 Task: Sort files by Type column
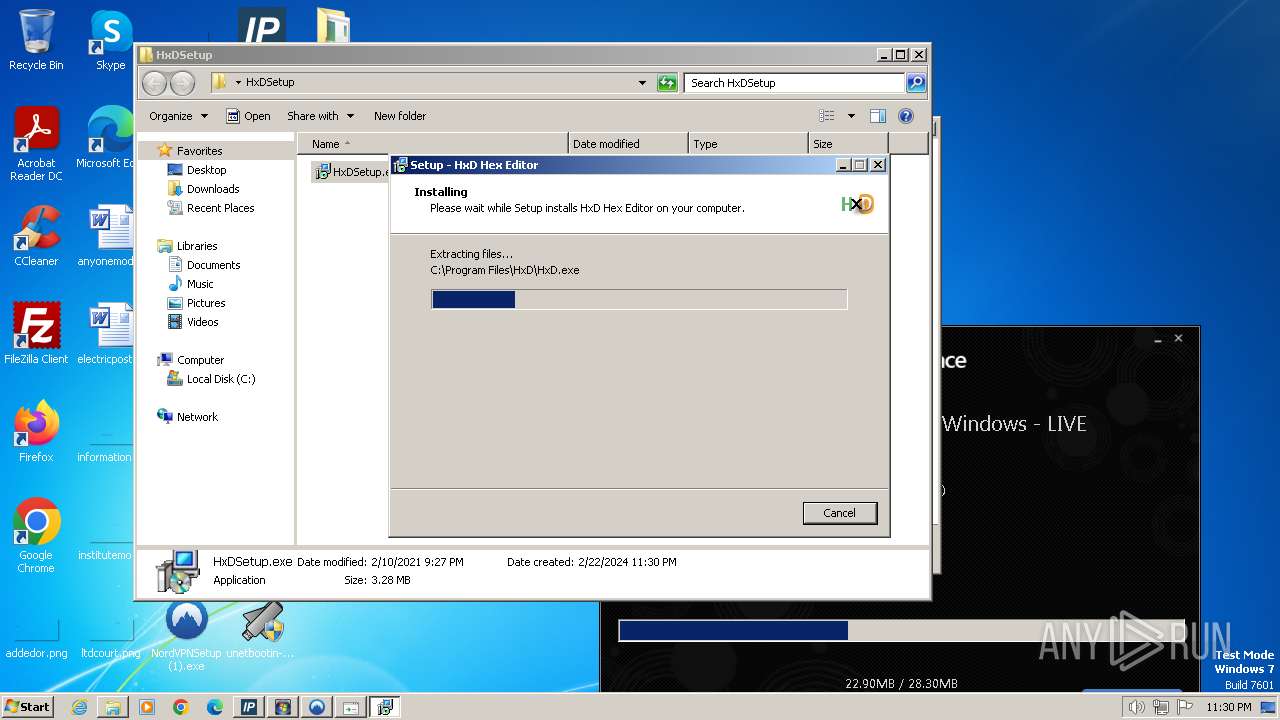(x=748, y=144)
